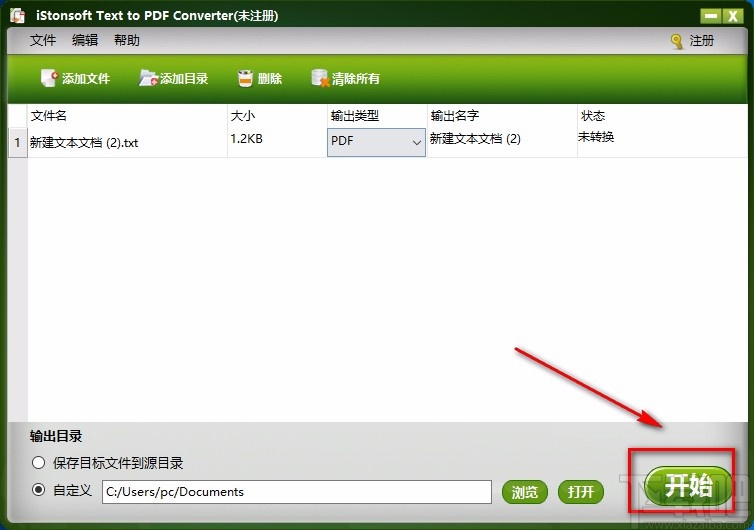The image size is (754, 530).
Task: Select the 自定义 radio button
Action: (38, 490)
